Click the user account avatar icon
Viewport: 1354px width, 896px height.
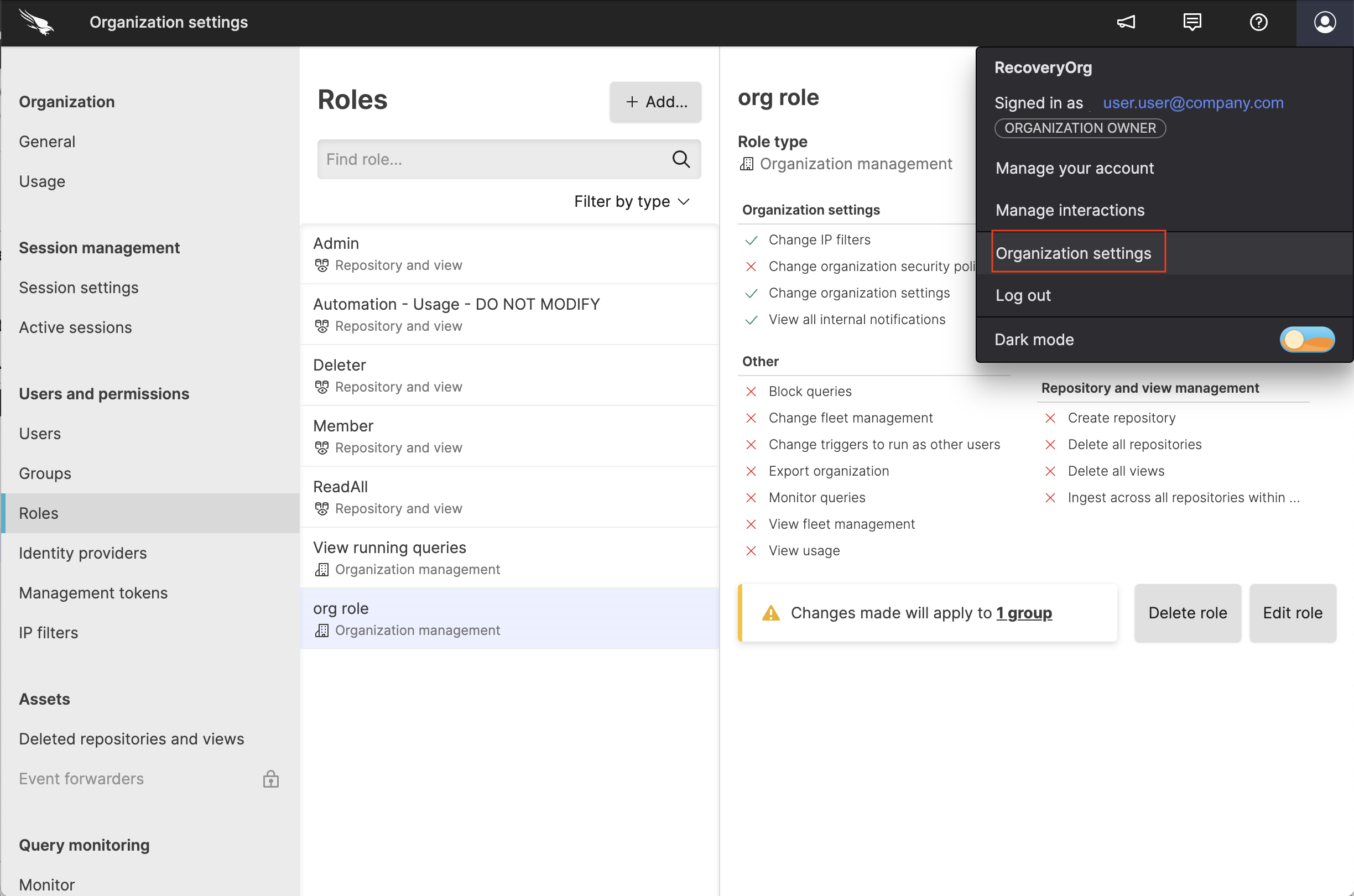click(1324, 22)
